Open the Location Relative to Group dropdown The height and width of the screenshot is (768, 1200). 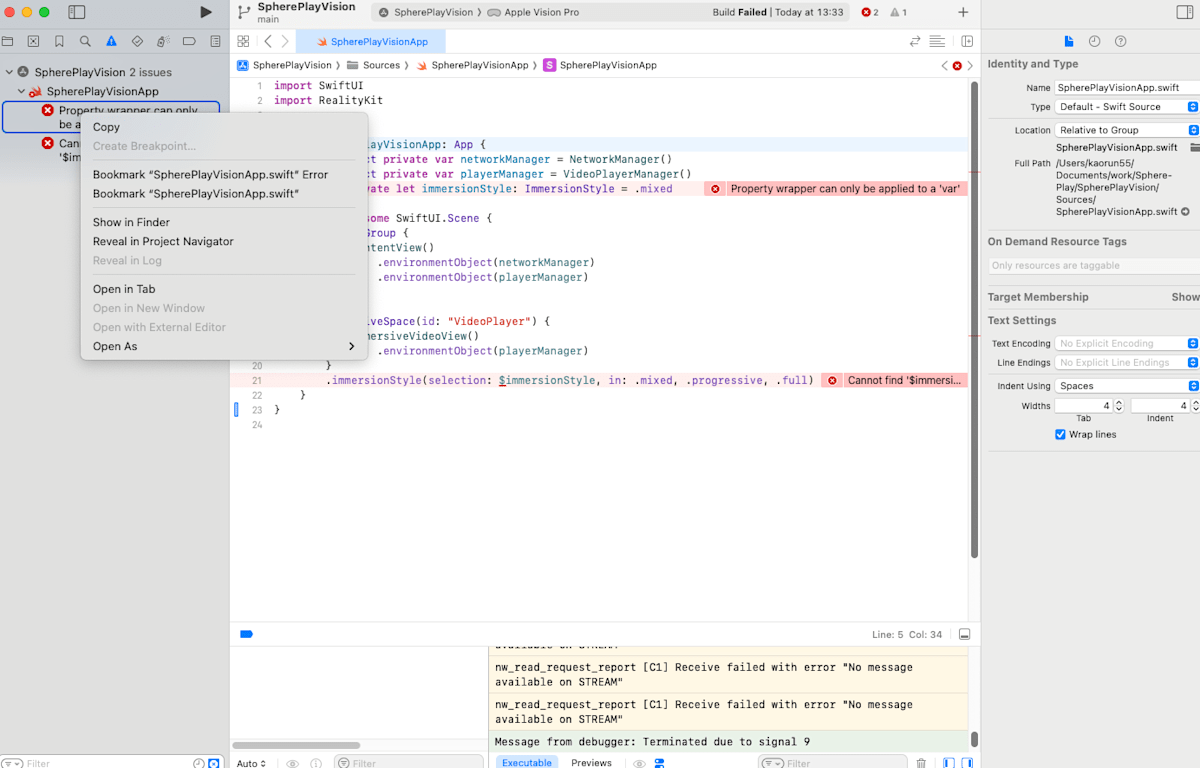pos(1127,130)
